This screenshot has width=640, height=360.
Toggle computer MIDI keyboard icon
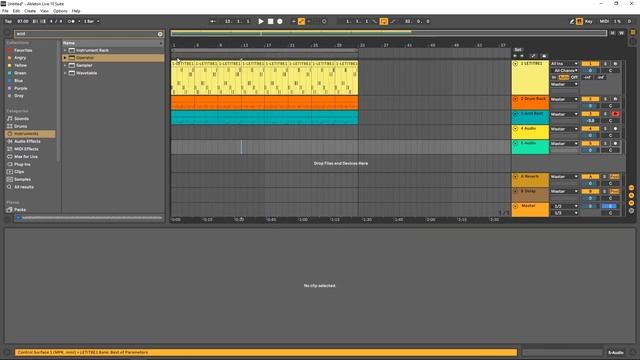click(x=579, y=21)
